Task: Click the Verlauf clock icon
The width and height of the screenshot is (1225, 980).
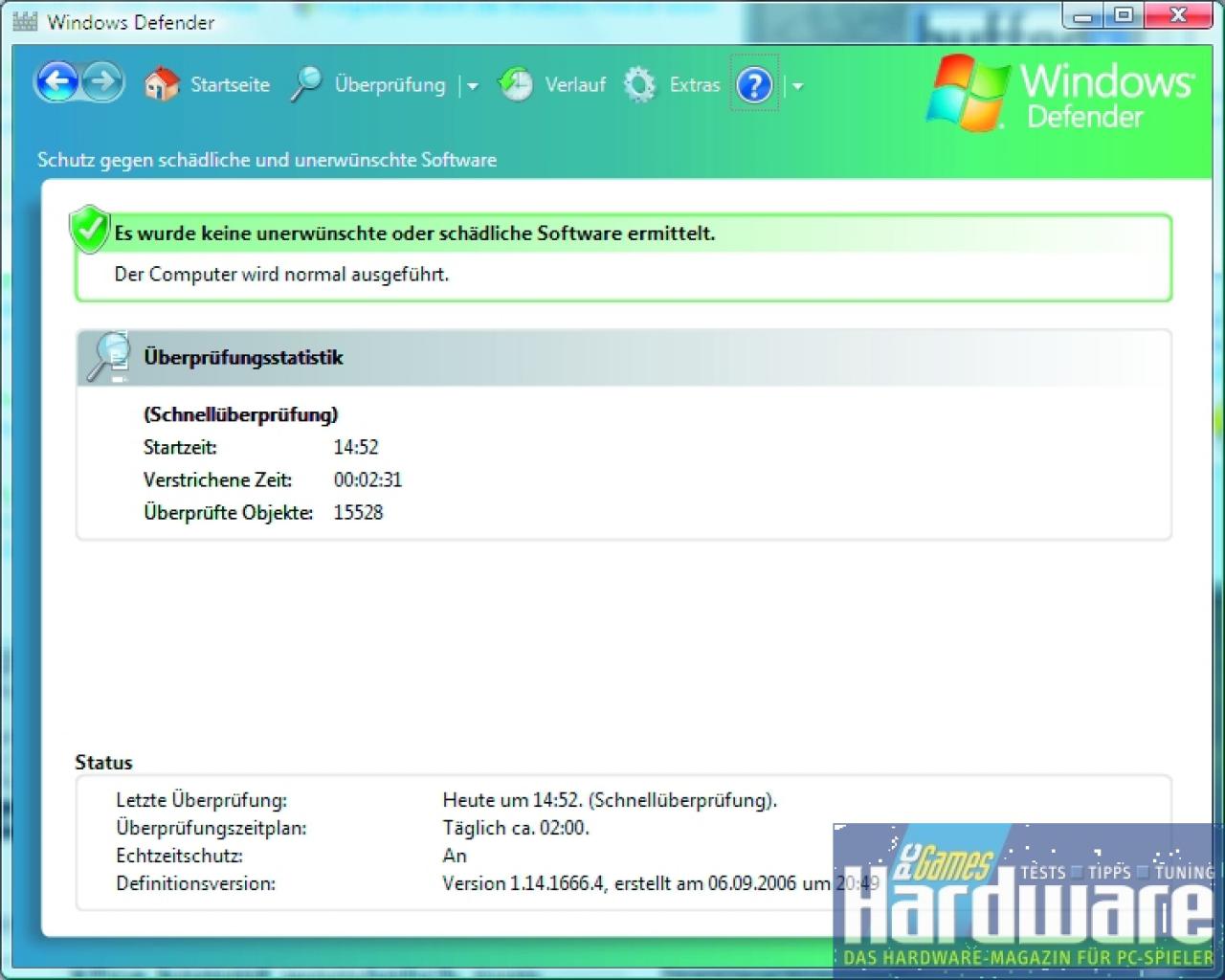Action: point(516,84)
